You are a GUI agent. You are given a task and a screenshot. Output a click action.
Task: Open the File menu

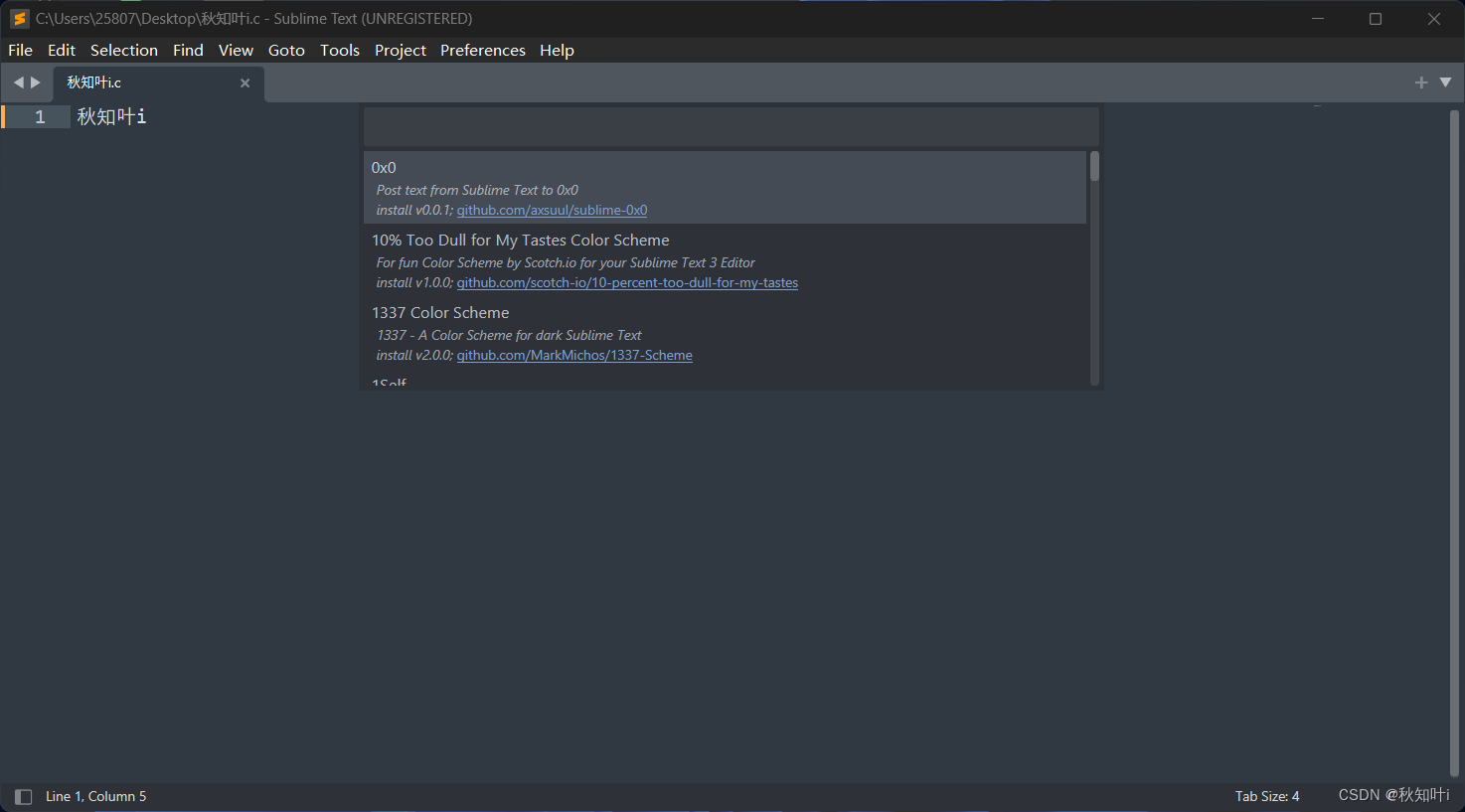pyautogui.click(x=20, y=50)
